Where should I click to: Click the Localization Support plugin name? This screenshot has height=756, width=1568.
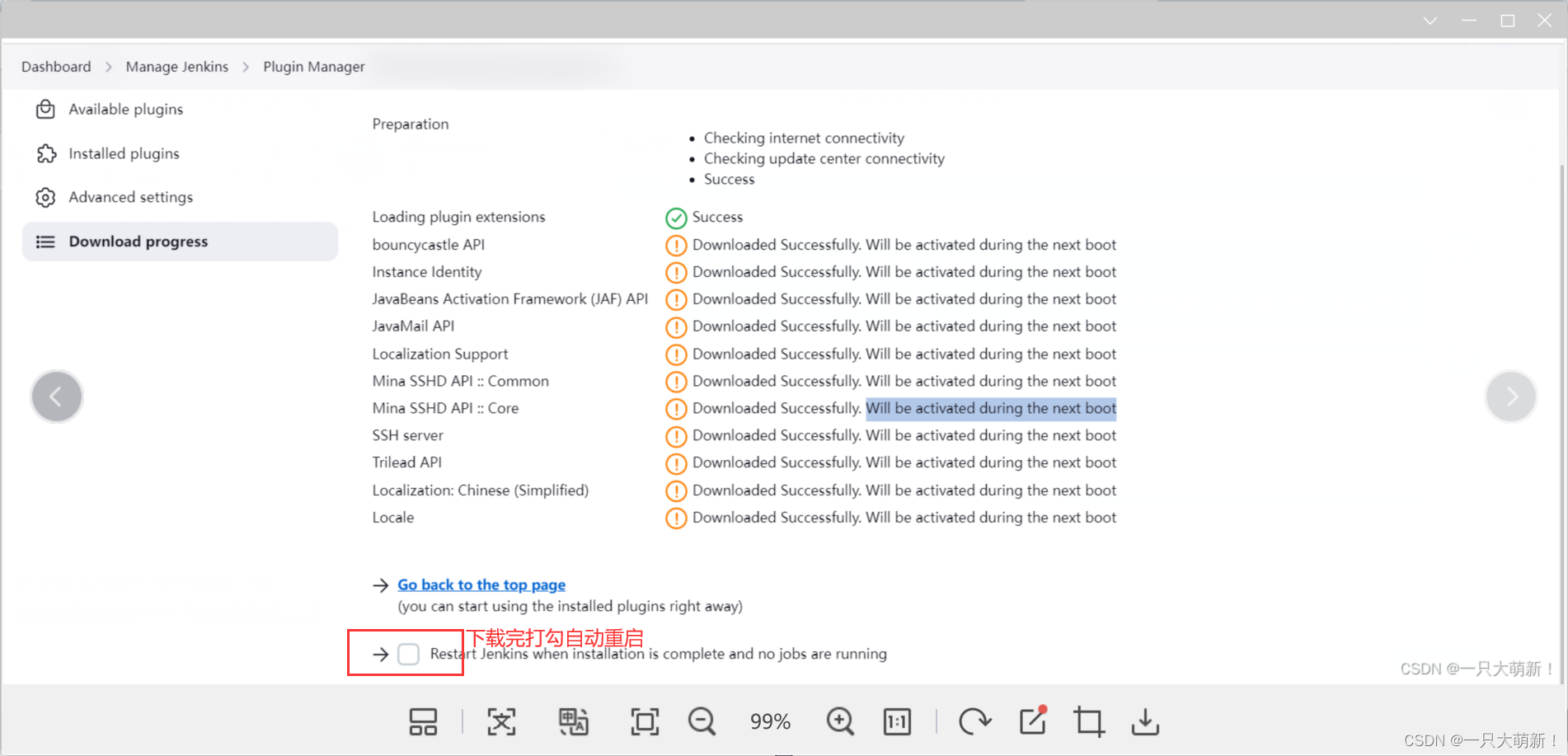click(440, 354)
